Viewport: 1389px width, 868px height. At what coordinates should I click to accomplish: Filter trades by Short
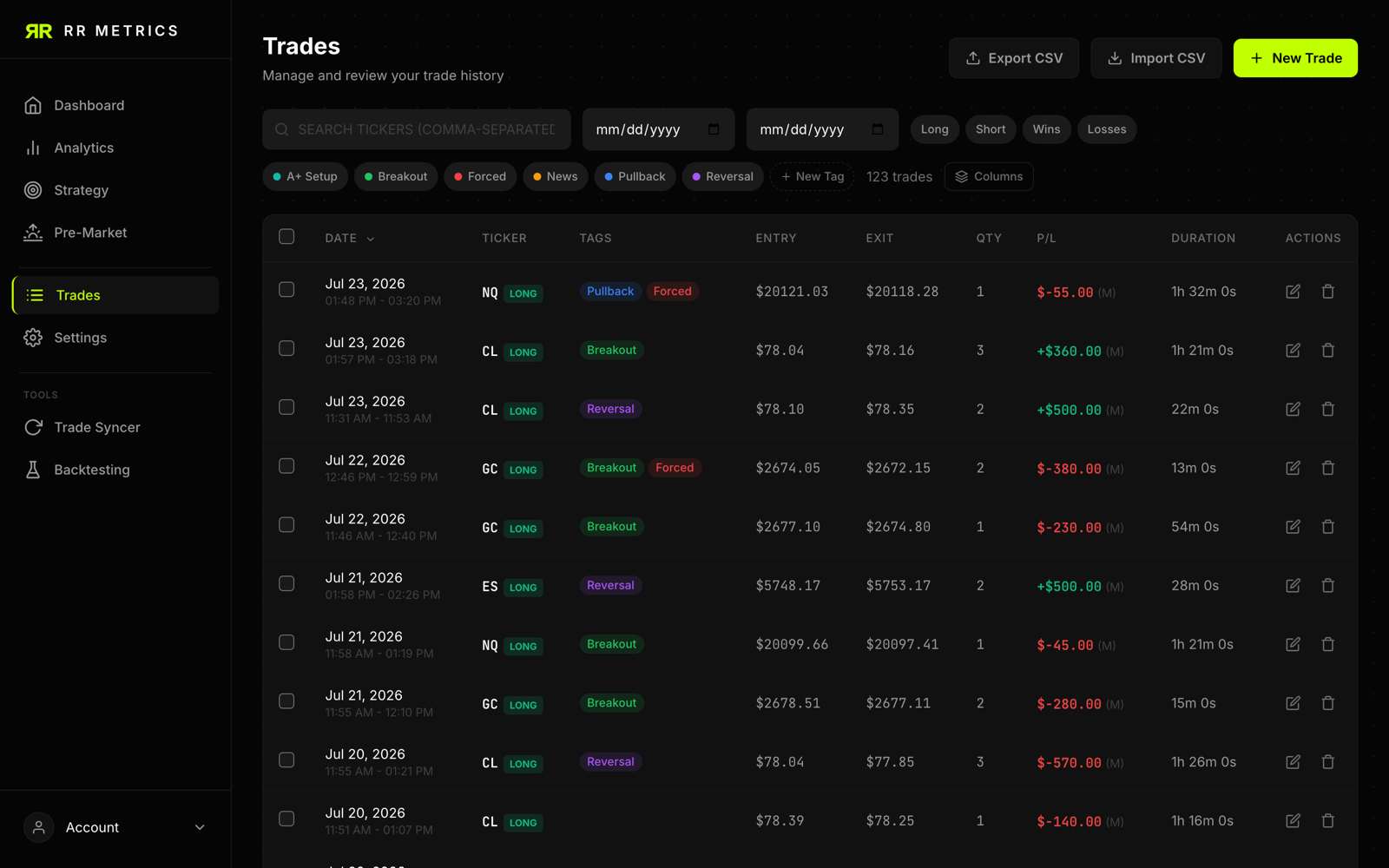[x=991, y=129]
